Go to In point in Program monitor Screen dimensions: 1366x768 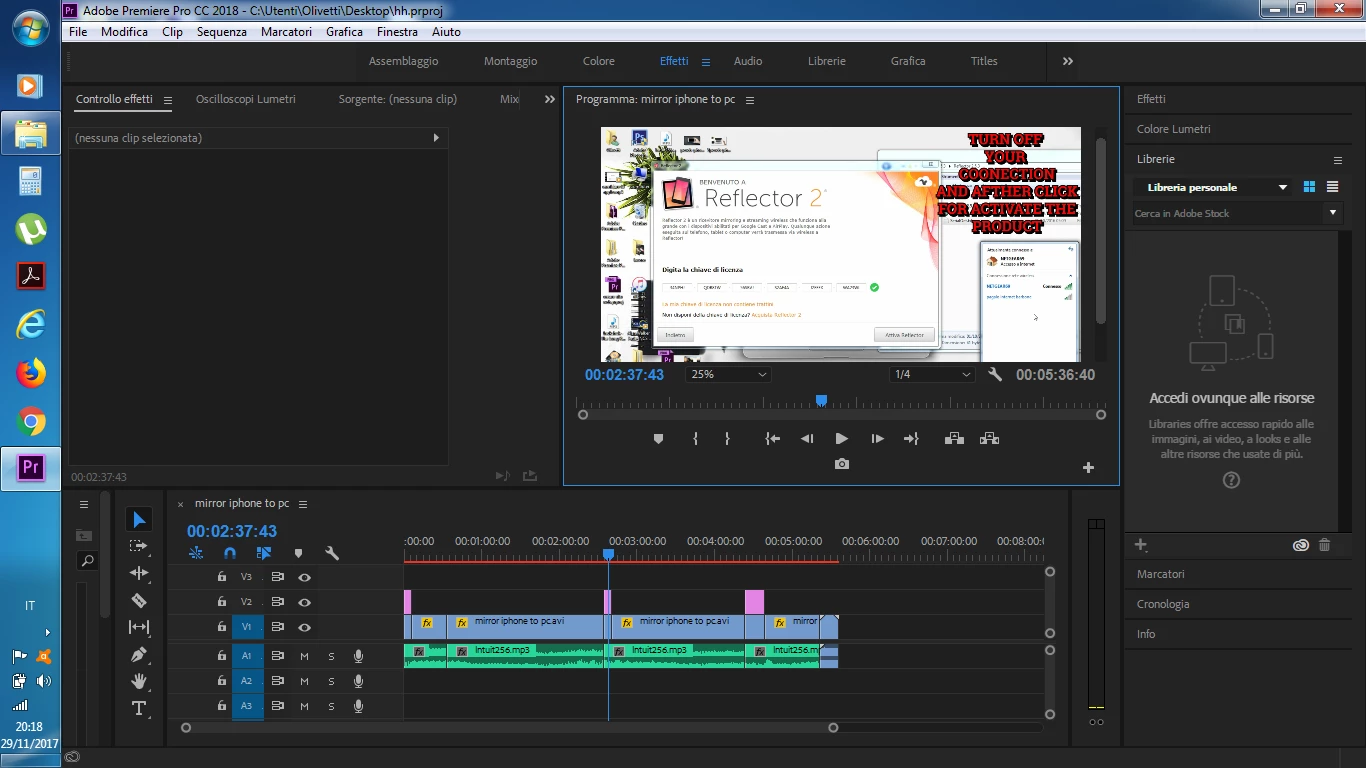click(772, 439)
